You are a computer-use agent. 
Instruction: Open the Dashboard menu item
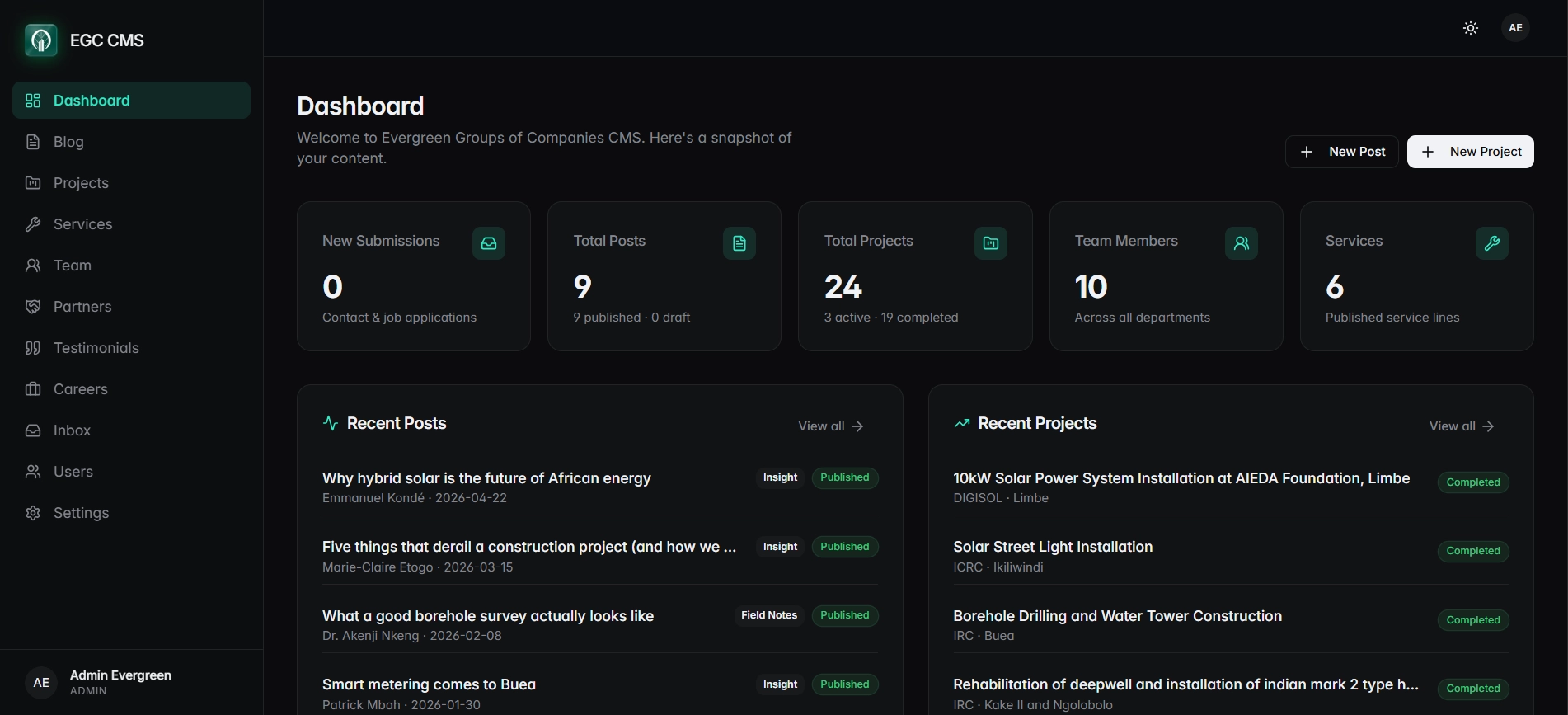131,101
